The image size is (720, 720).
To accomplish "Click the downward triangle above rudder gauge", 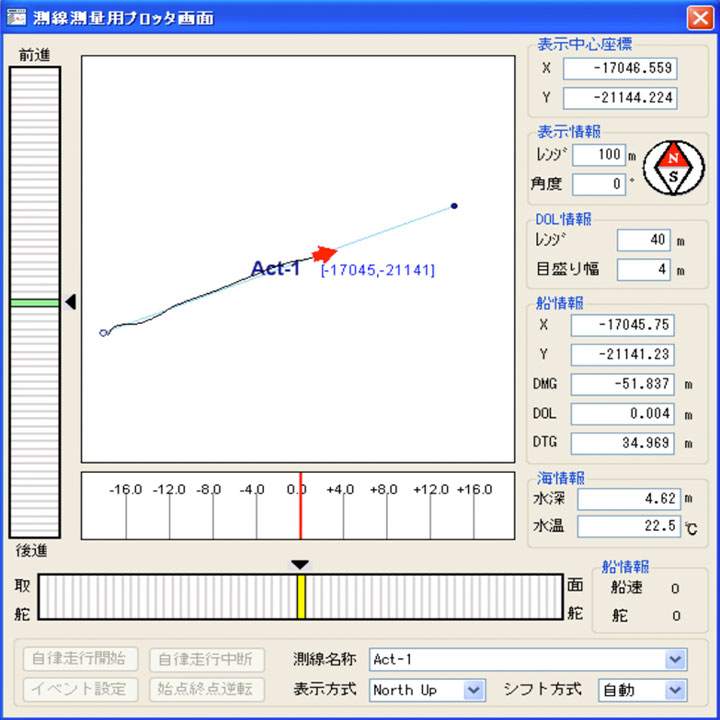I will coord(300,565).
